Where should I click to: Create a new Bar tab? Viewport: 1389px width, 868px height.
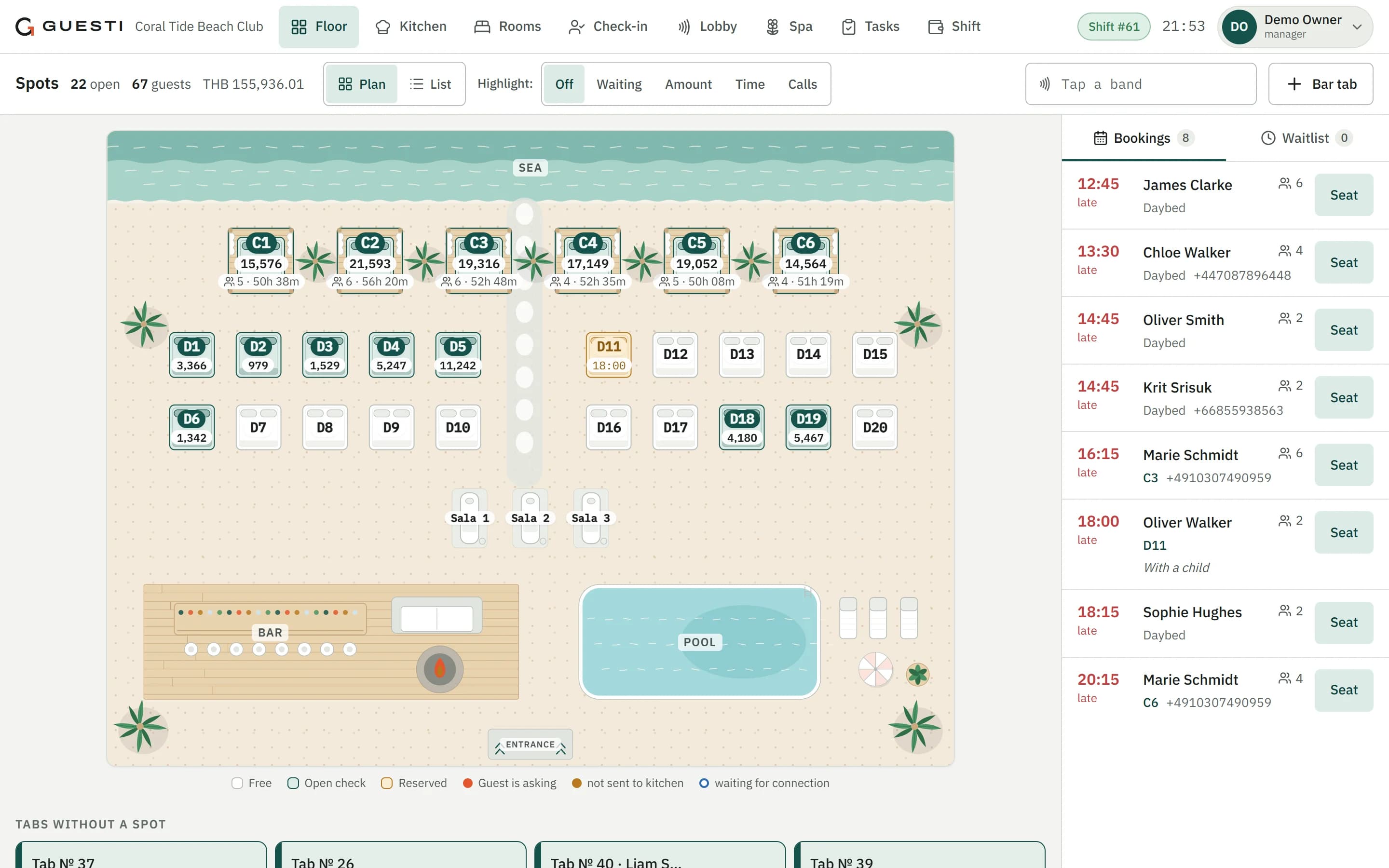click(1320, 84)
